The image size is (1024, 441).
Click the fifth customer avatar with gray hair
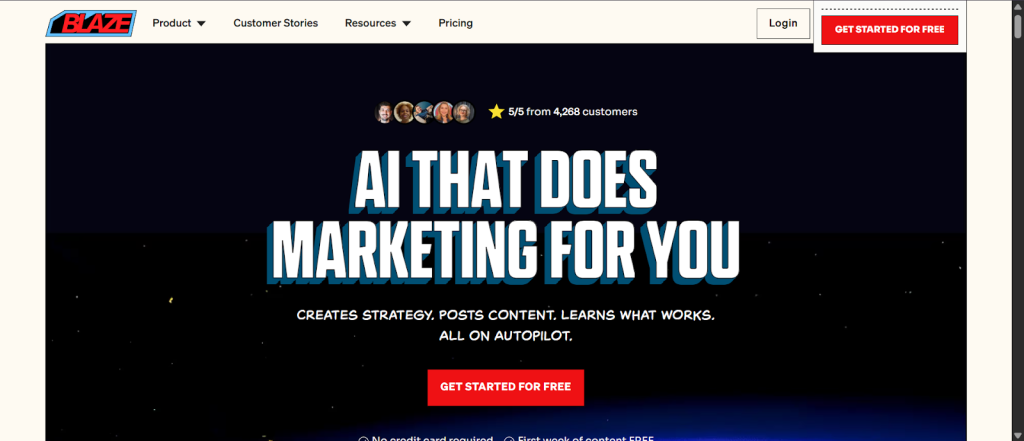(x=463, y=112)
